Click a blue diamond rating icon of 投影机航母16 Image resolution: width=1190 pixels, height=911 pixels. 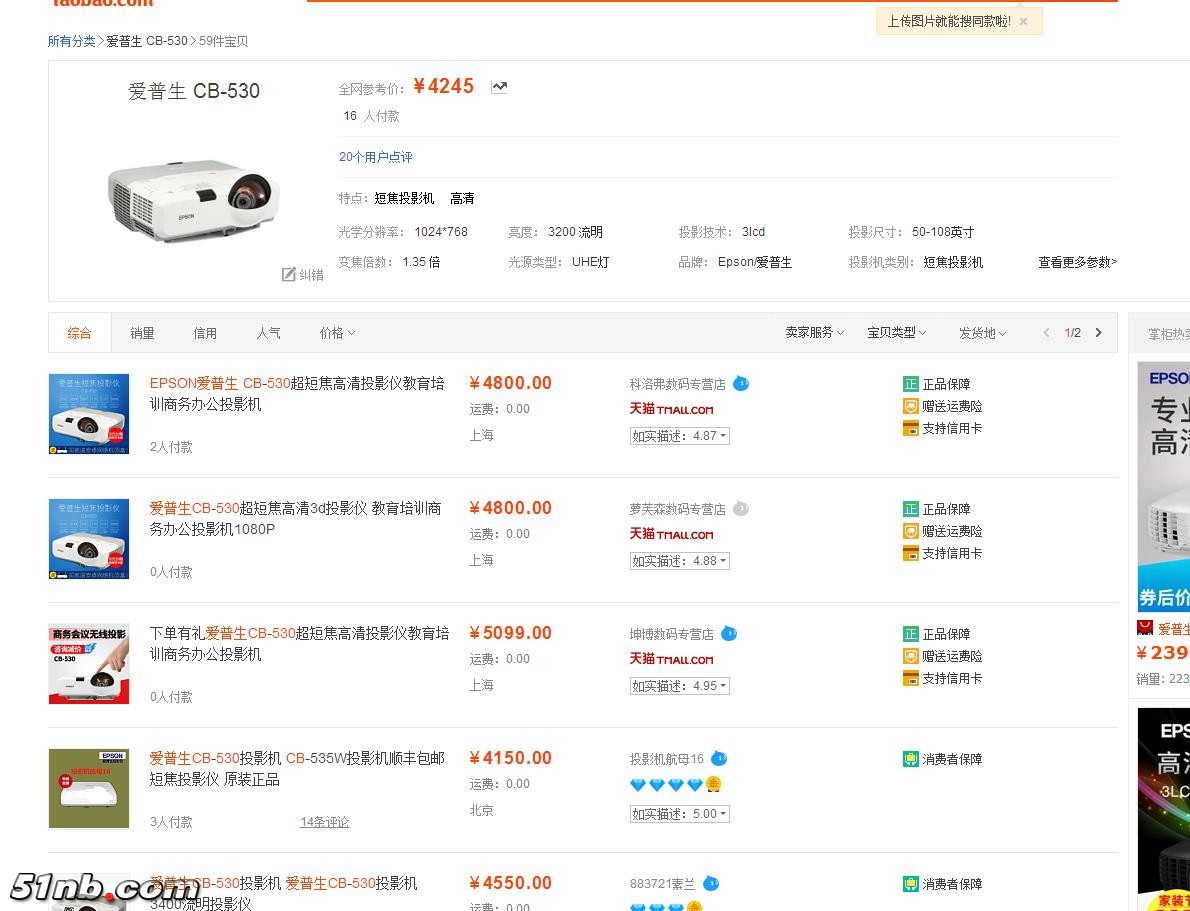coord(639,785)
